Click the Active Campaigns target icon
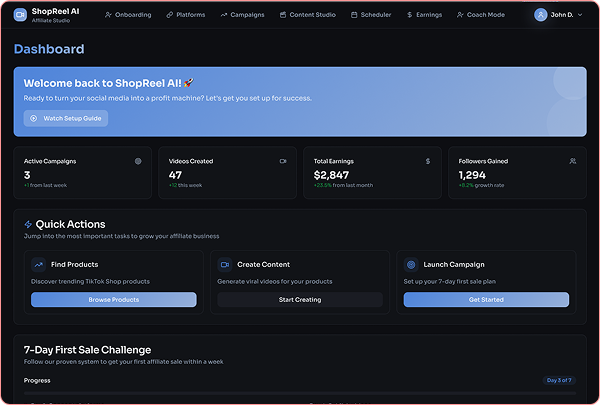This screenshot has height=405, width=600. pyautogui.click(x=138, y=160)
